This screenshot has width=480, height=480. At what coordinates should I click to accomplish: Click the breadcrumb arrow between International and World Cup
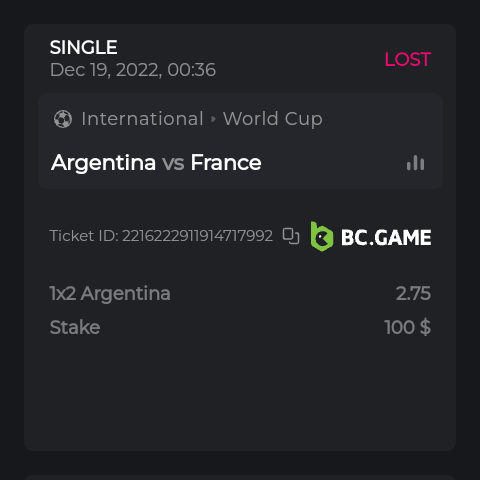tap(213, 119)
